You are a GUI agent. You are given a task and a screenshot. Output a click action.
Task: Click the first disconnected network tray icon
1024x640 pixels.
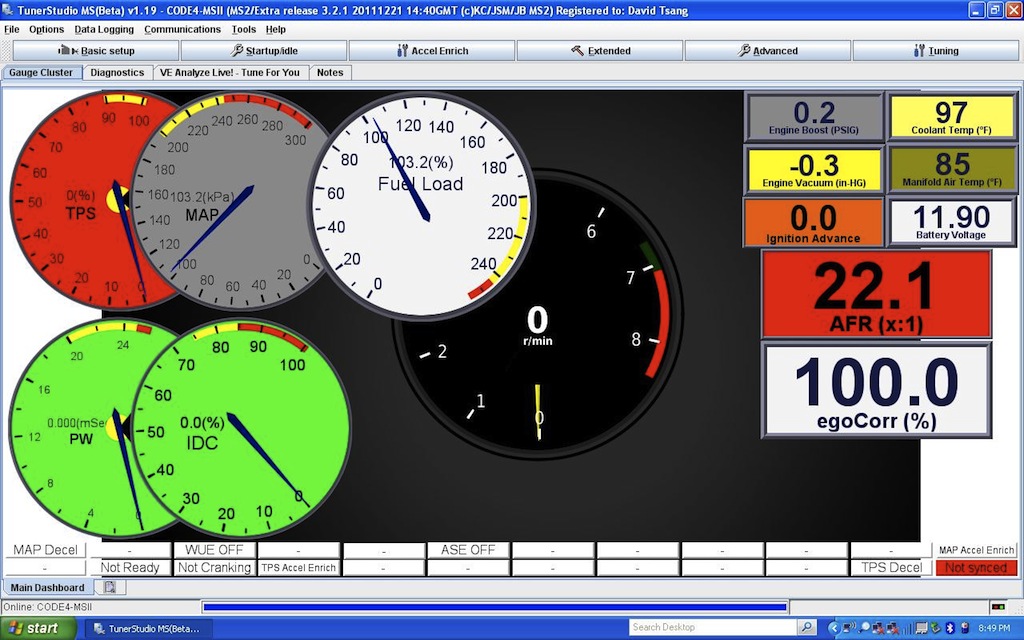click(878, 628)
